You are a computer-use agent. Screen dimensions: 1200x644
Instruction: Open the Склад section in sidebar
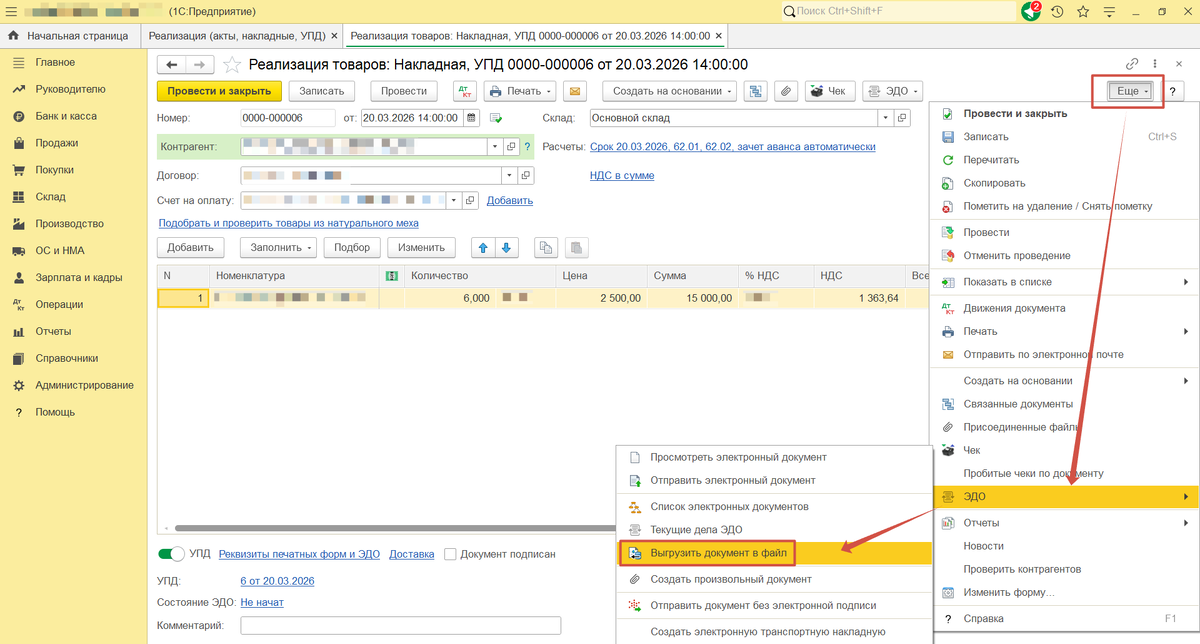(52, 197)
